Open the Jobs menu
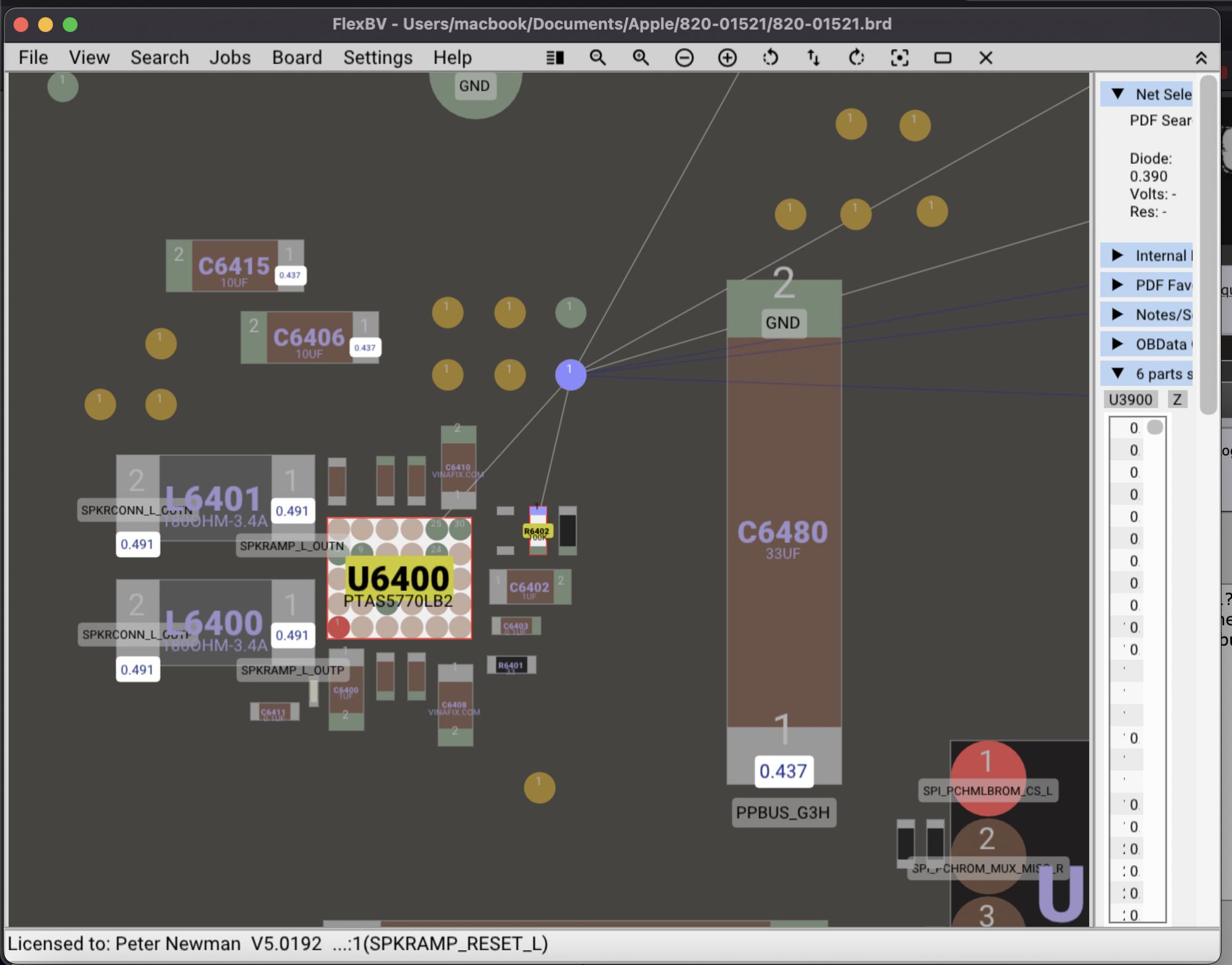This screenshot has height=965, width=1232. point(230,57)
